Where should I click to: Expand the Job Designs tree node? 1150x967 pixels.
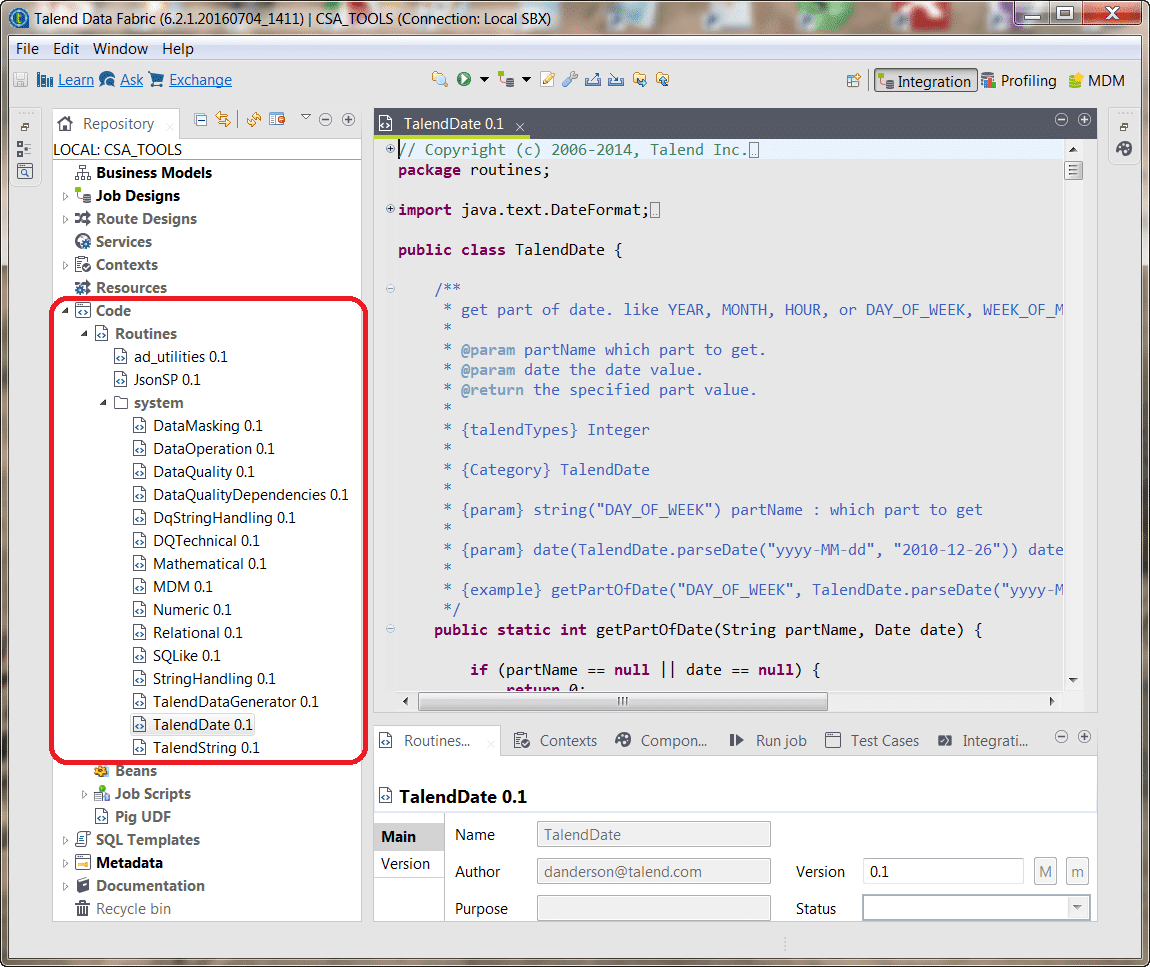(x=62, y=195)
